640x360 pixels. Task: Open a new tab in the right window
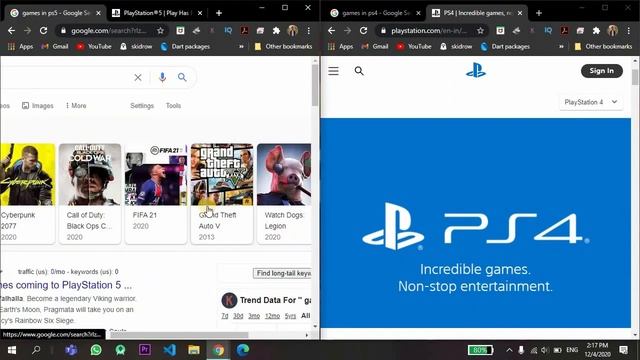539,13
